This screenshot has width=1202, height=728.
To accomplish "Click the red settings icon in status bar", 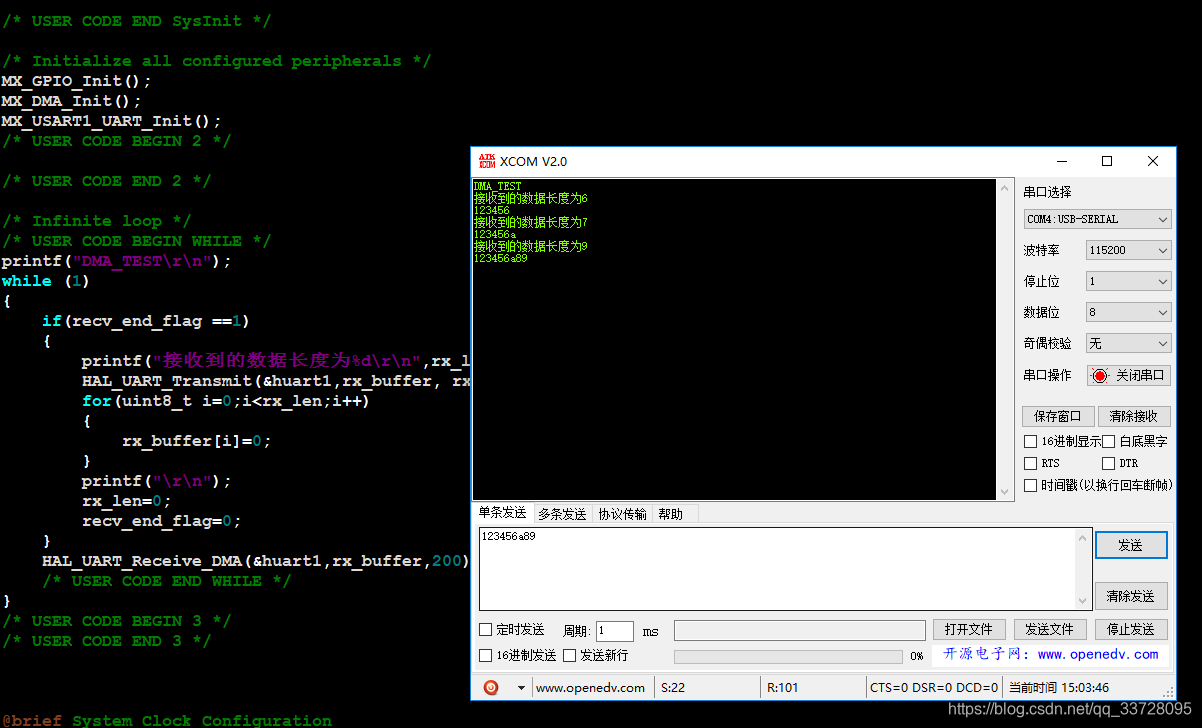I will [491, 687].
